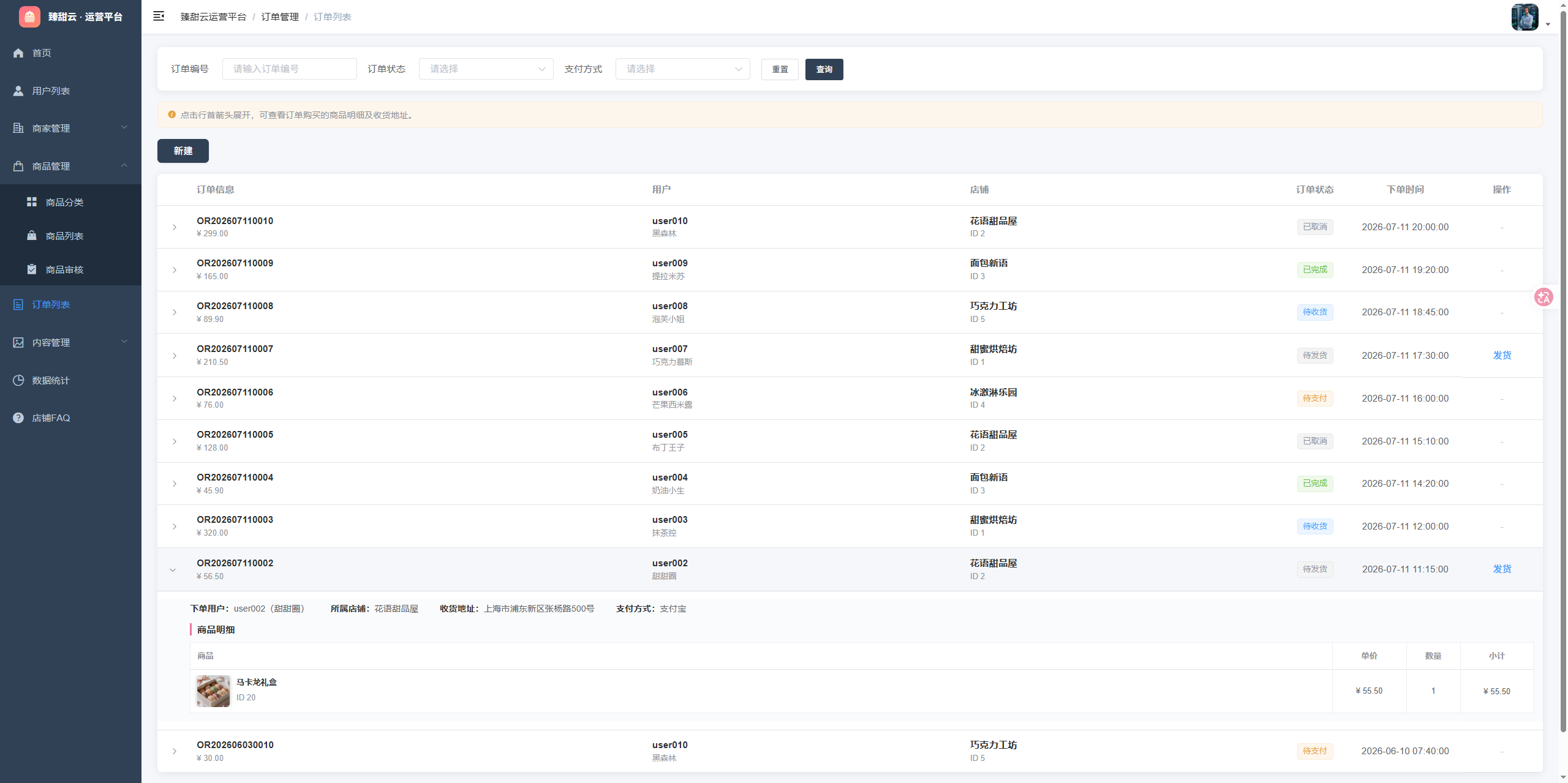The width and height of the screenshot is (1568, 783).
Task: Click the 首页 home icon
Action: pos(18,53)
